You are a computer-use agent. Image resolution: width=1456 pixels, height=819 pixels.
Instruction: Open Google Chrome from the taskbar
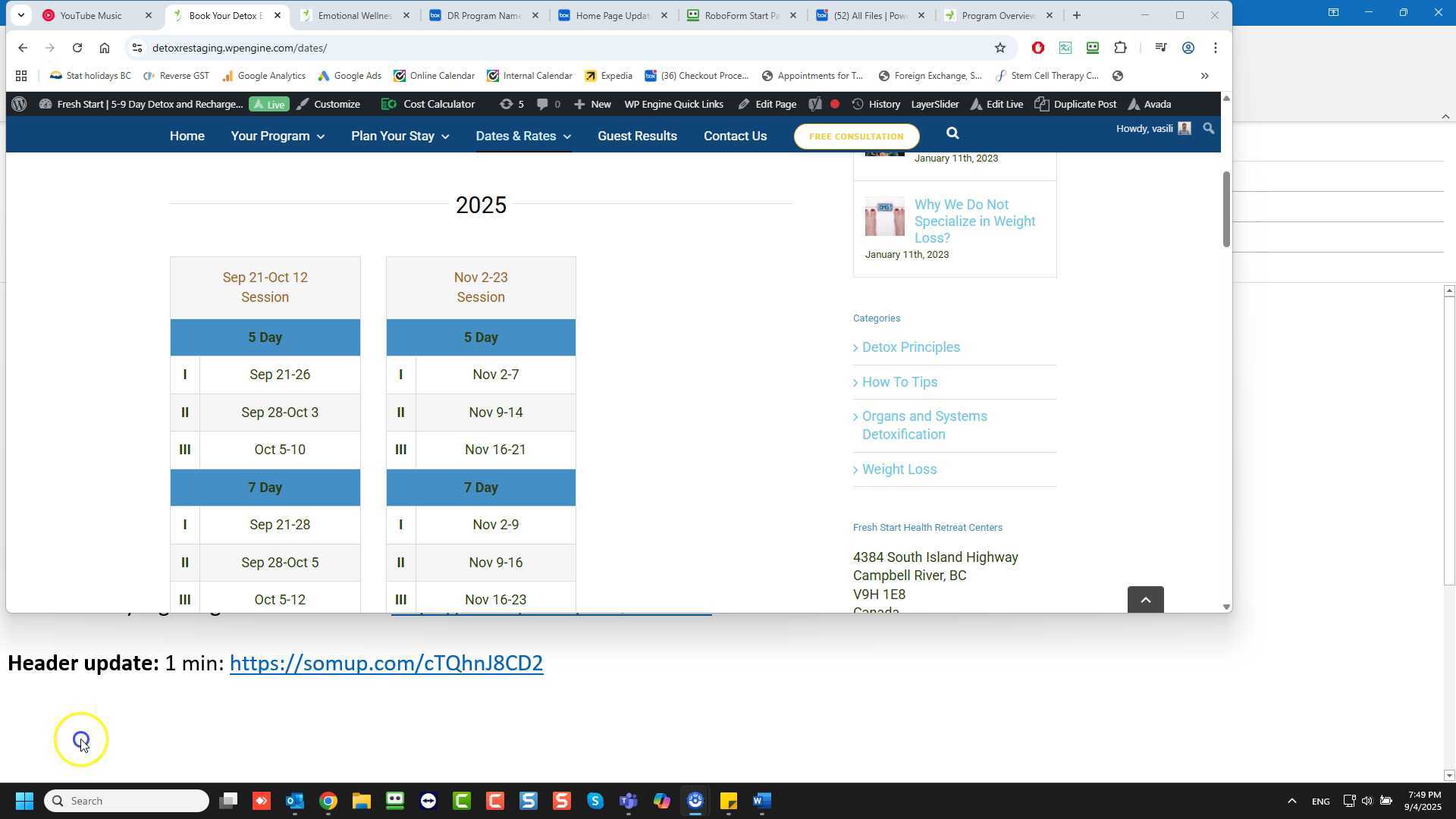328,801
